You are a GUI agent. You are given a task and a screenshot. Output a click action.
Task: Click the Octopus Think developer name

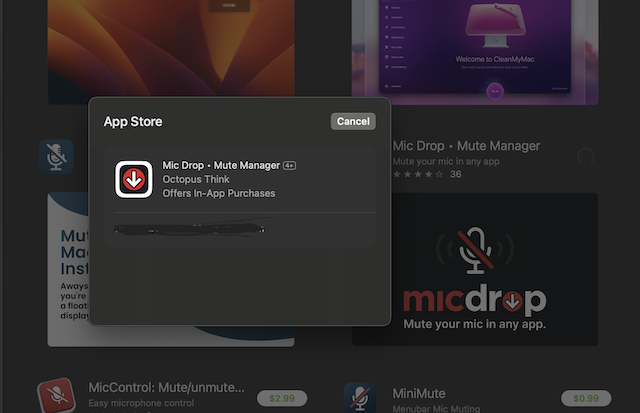pyautogui.click(x=196, y=179)
